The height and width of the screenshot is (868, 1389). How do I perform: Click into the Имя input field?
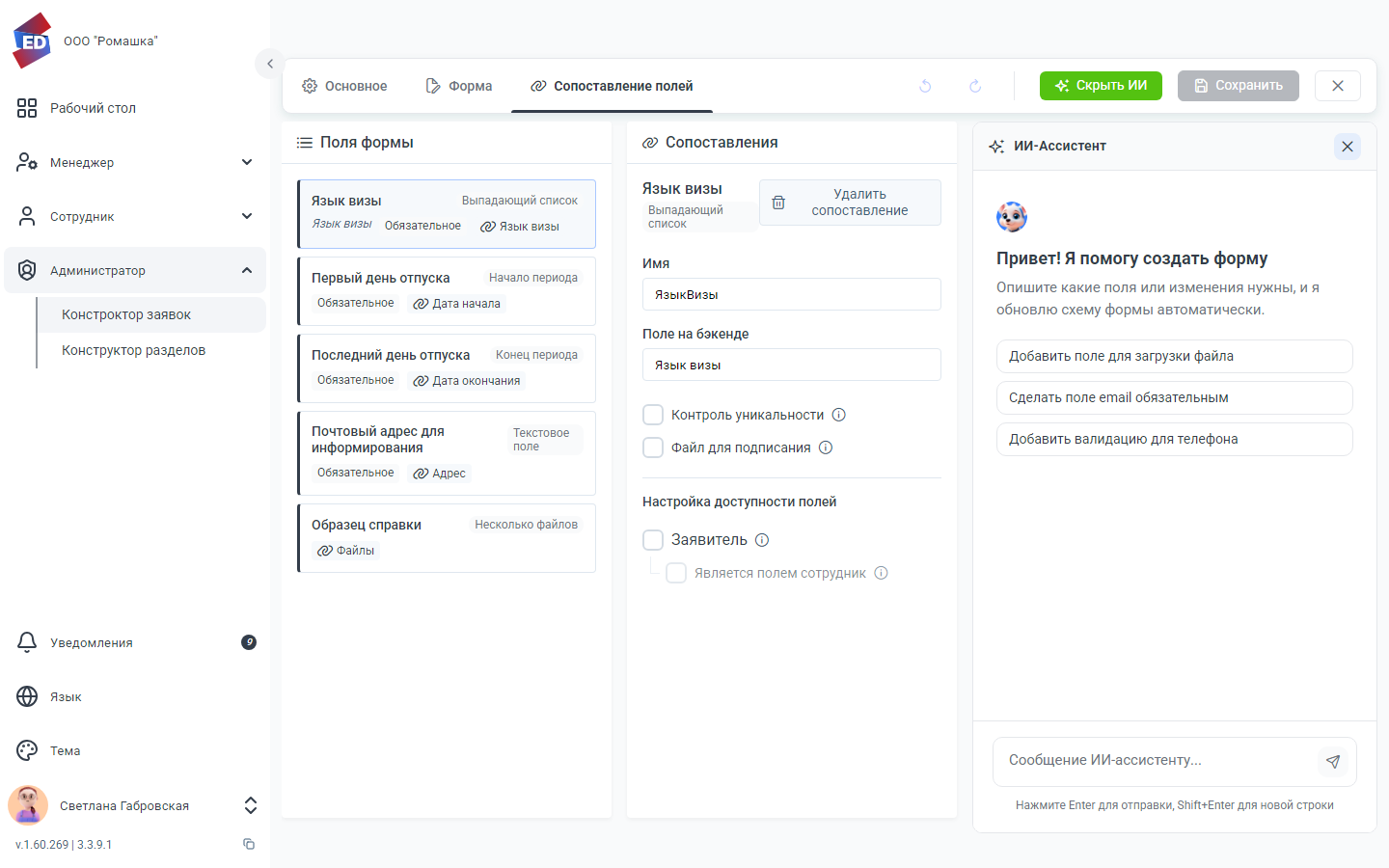pyautogui.click(x=792, y=294)
